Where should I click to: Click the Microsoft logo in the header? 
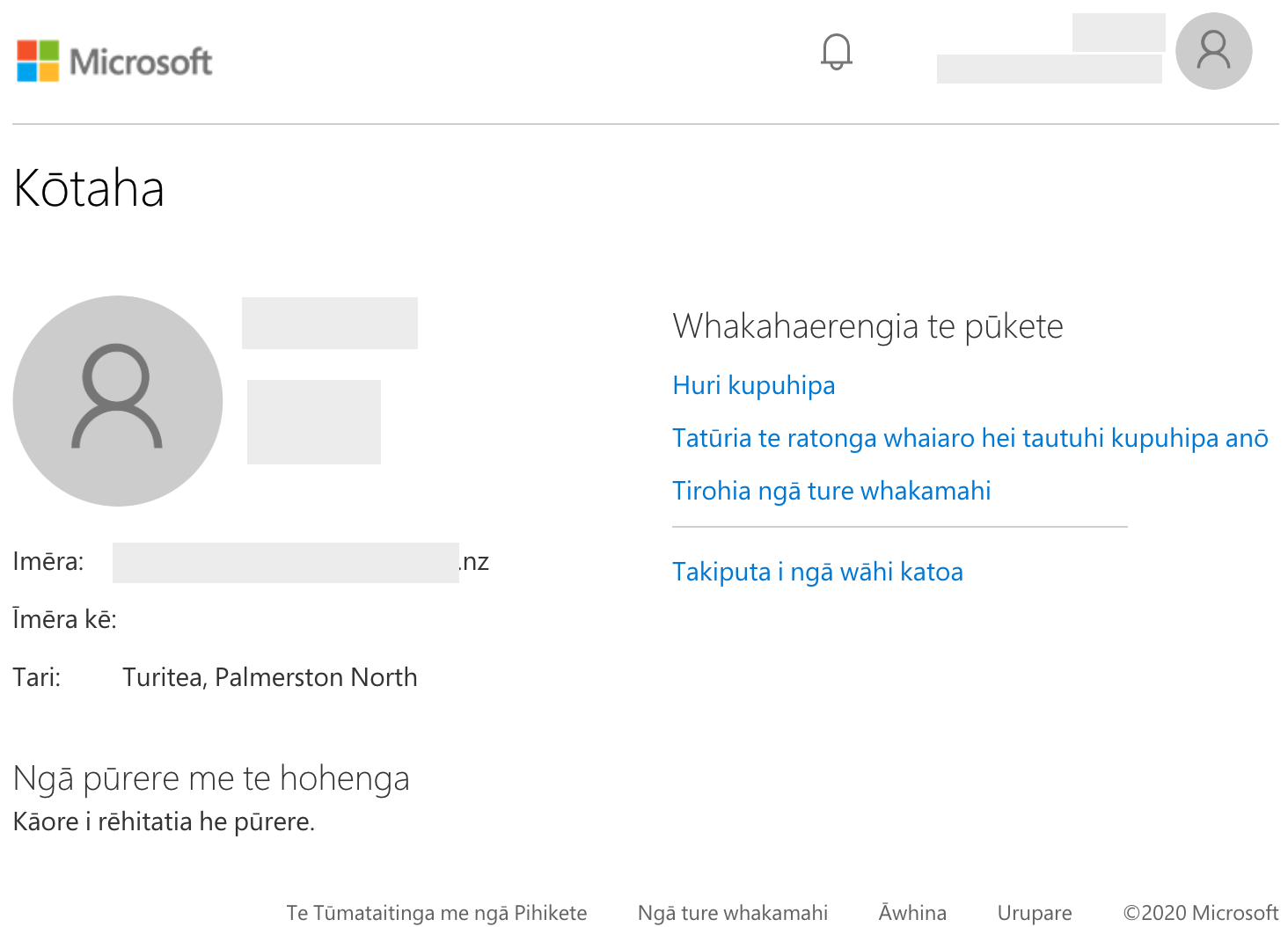[114, 62]
